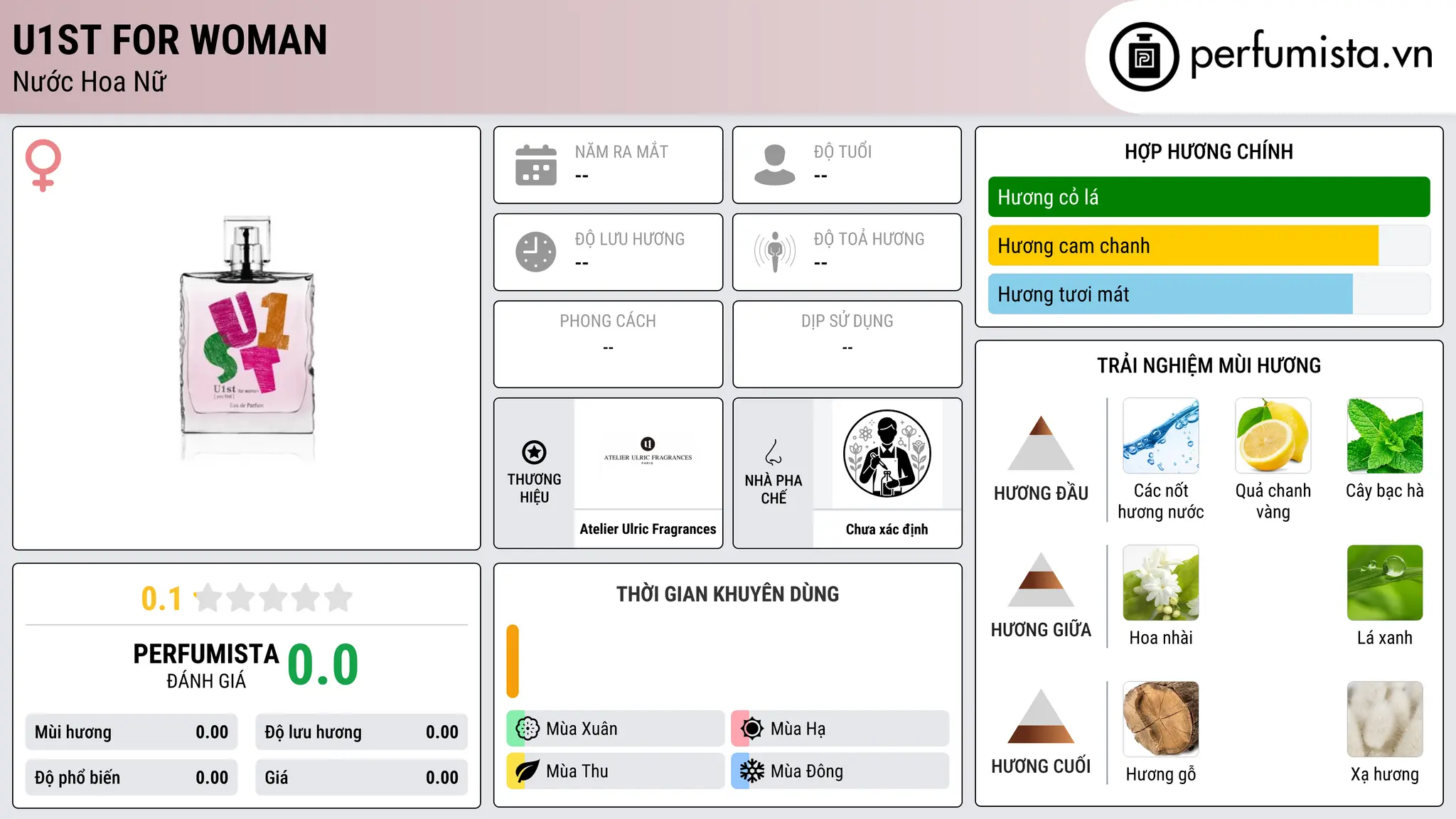Viewport: 1456px width, 819px height.
Task: Click the Mùi hương 0.00 score box
Action: [132, 732]
